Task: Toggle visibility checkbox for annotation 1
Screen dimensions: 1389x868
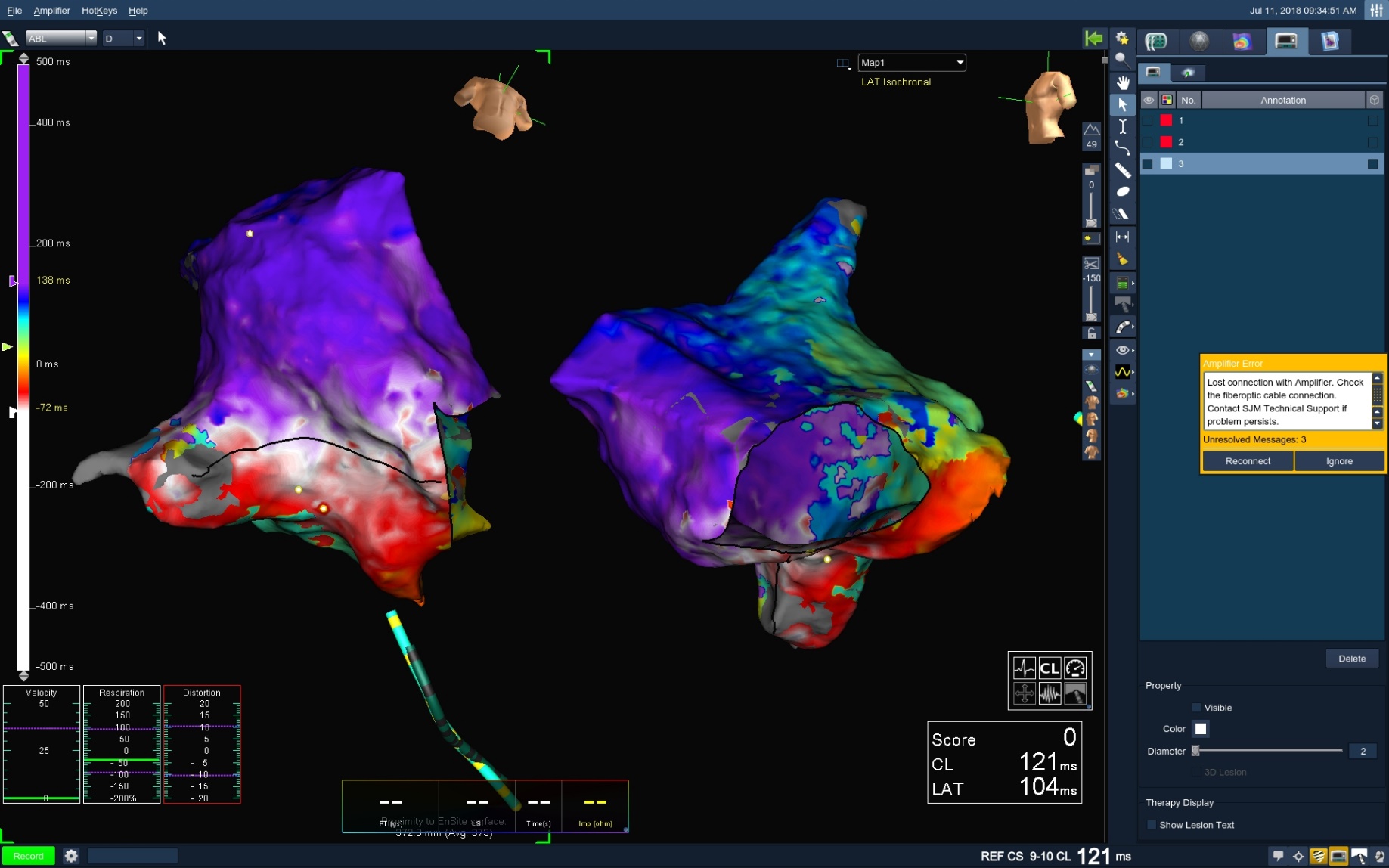Action: click(1148, 121)
